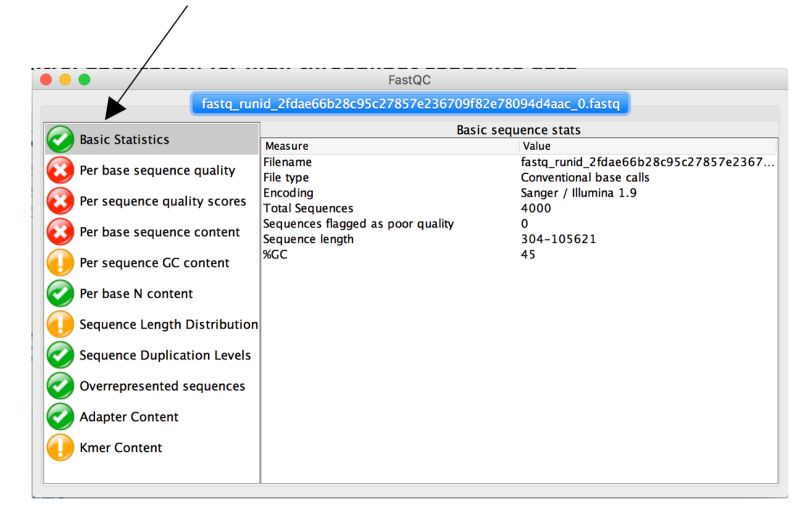The height and width of the screenshot is (512, 800).
Task: Click the Basic sequence stats heading
Action: (518, 130)
